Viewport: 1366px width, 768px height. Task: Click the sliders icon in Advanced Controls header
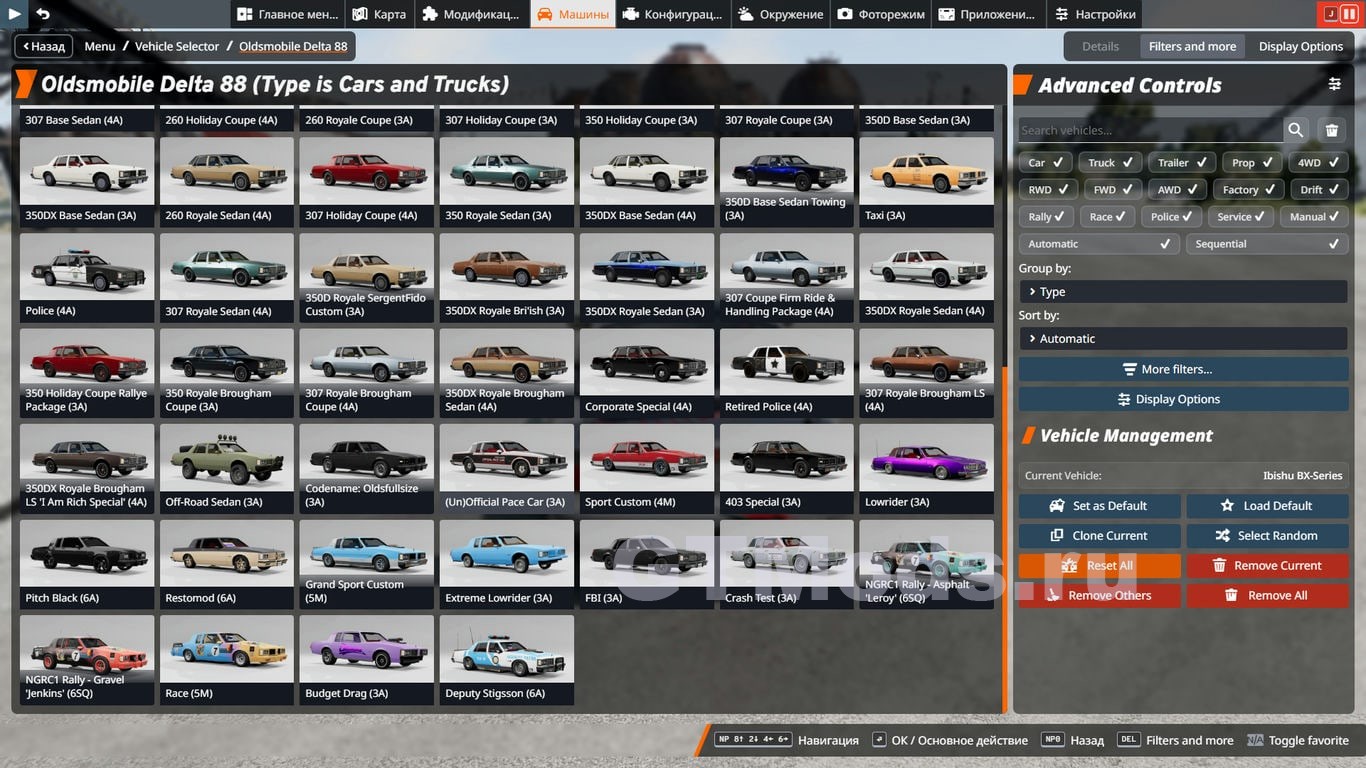coord(1334,85)
